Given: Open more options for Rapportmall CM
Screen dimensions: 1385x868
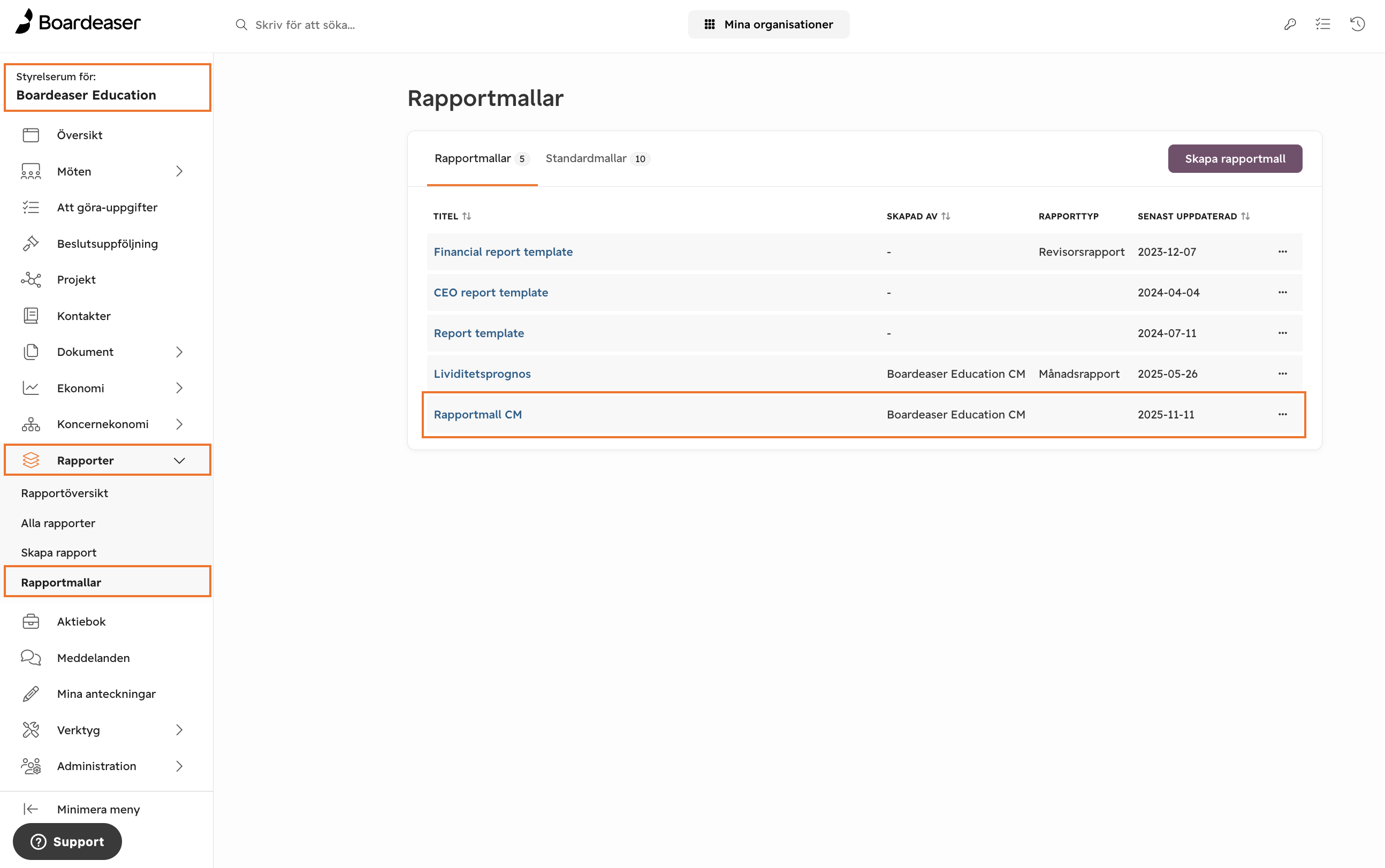Looking at the screenshot, I should click(1283, 415).
